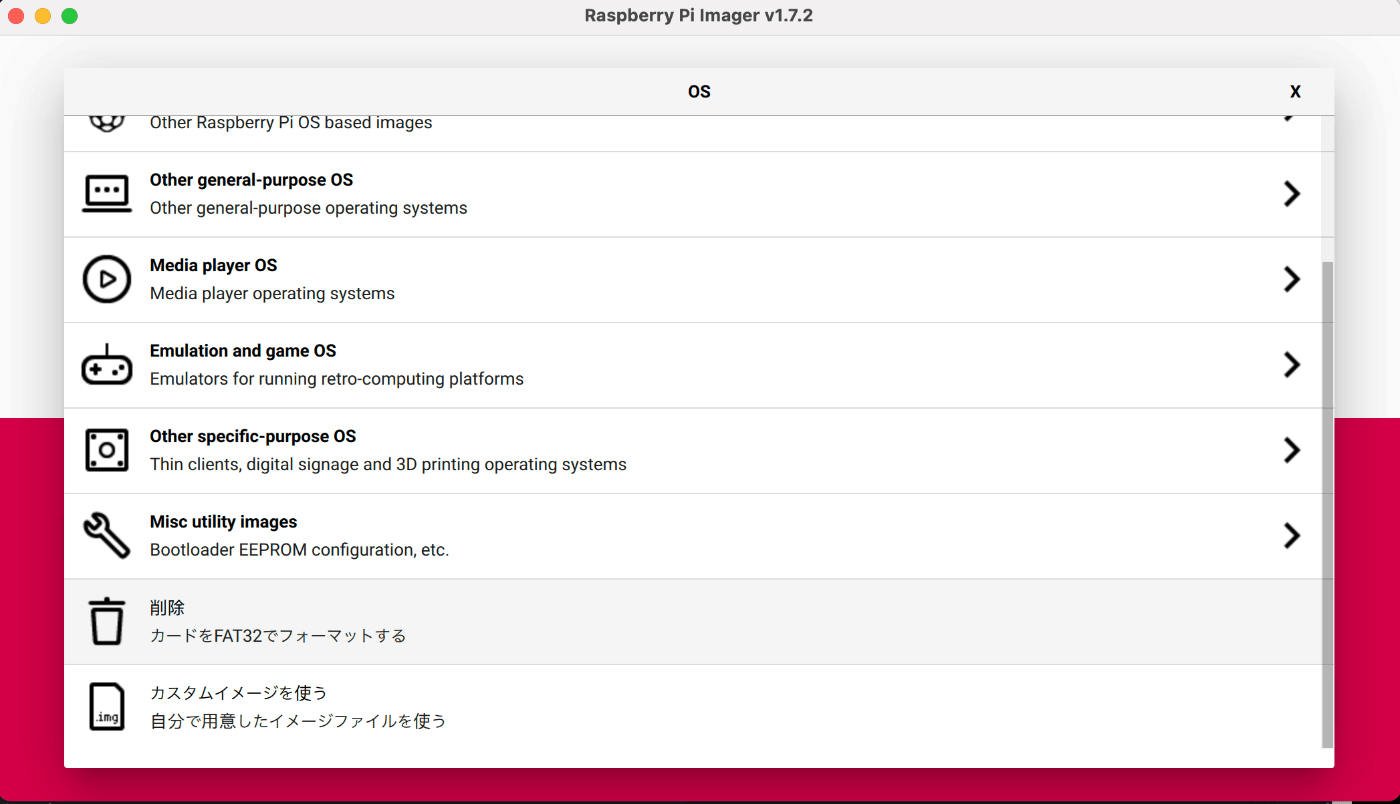
Task: Click the macOS green zoom window button
Action: click(x=69, y=16)
